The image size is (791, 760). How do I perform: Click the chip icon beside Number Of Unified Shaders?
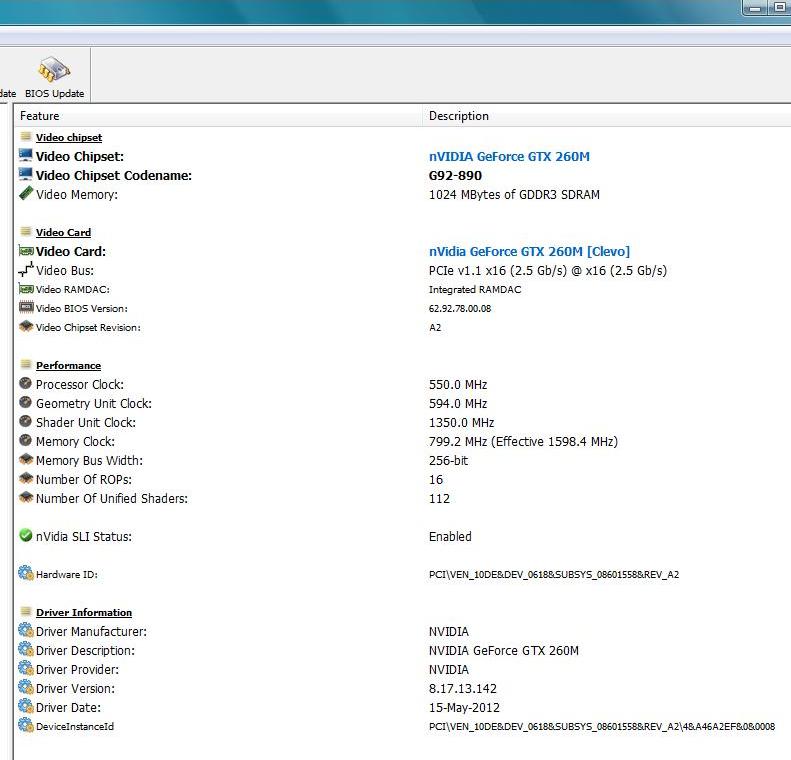point(26,498)
